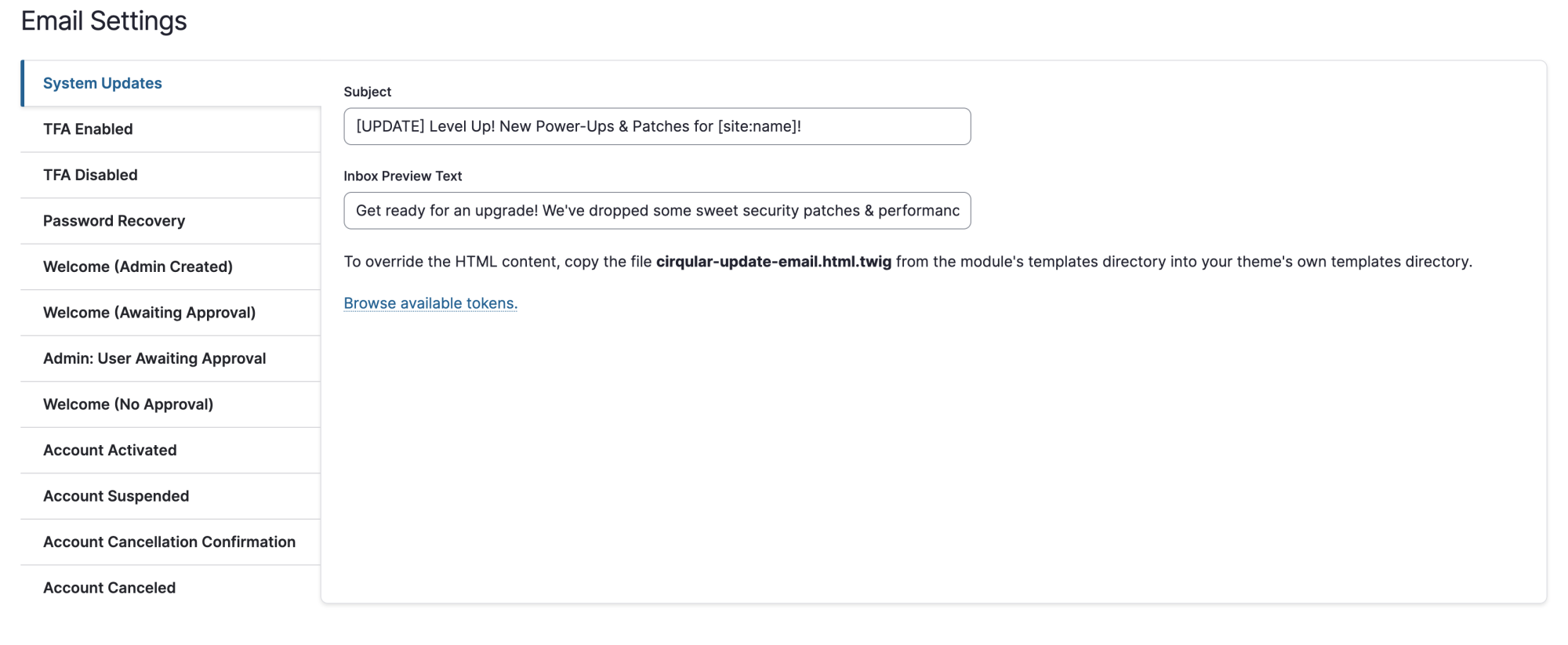The height and width of the screenshot is (645, 1568).
Task: Focus the Inbox Preview Text field
Action: tap(657, 211)
